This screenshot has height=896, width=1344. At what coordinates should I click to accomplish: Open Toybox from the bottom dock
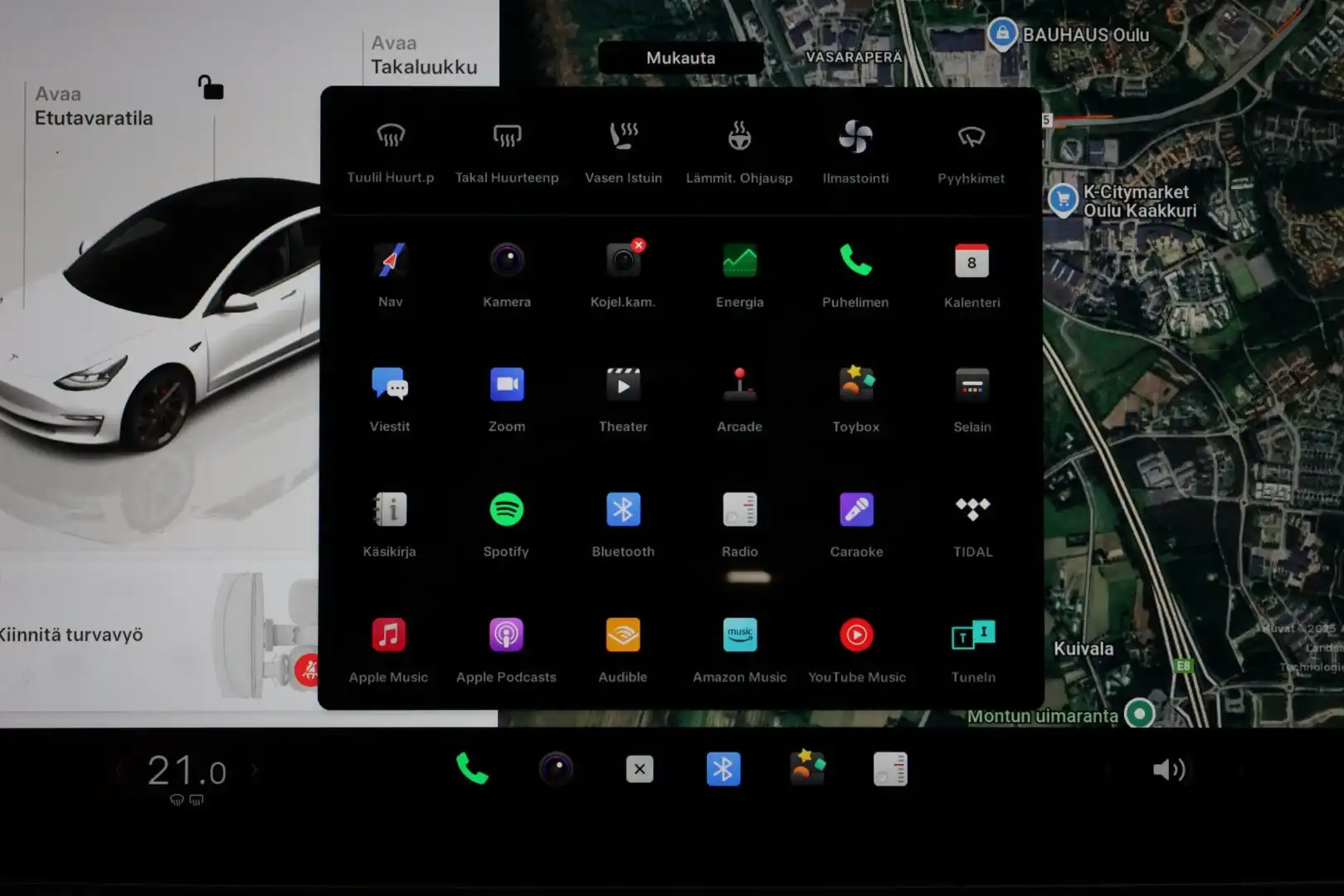point(807,767)
